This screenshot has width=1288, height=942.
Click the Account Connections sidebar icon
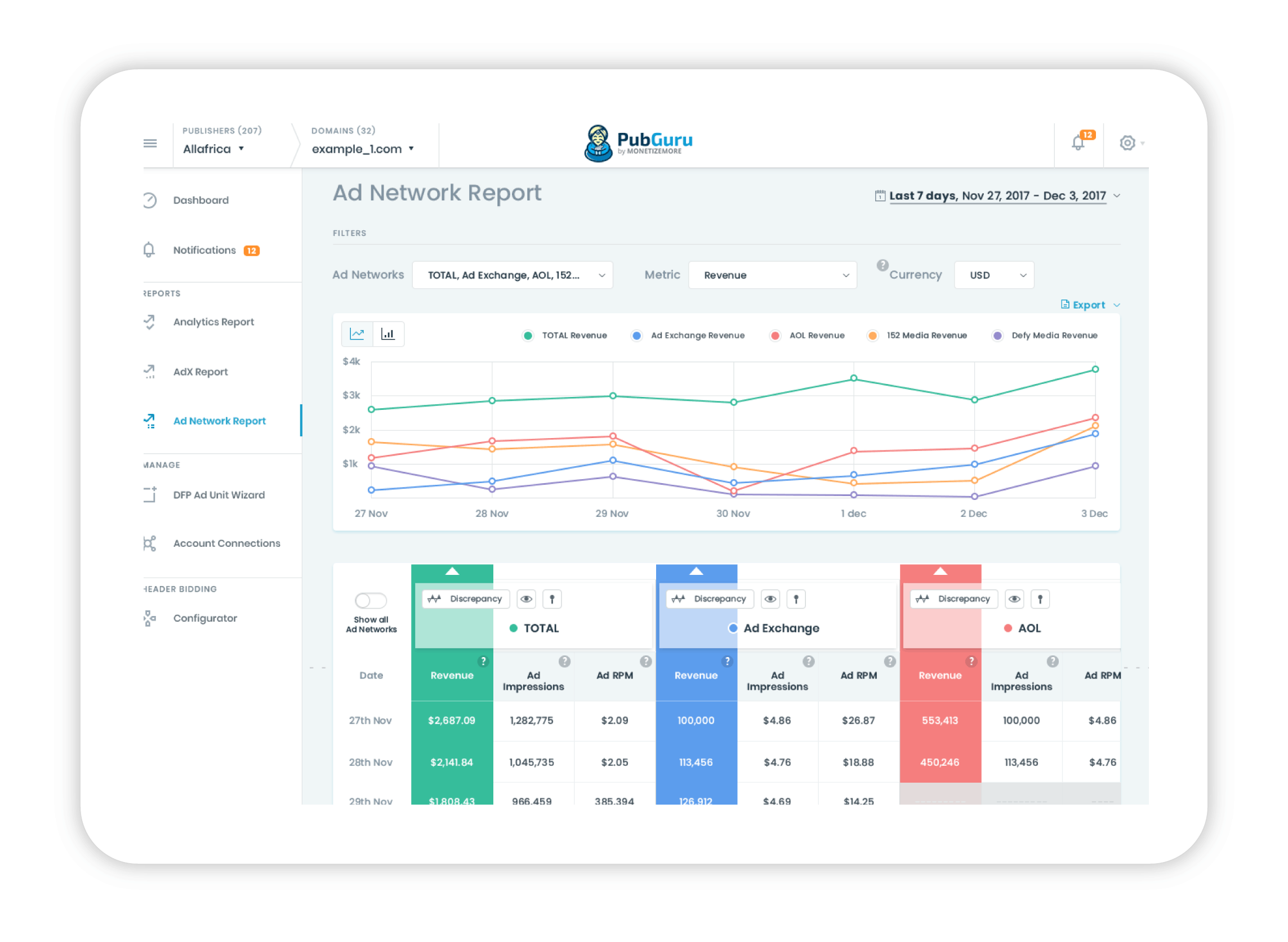pyautogui.click(x=149, y=543)
